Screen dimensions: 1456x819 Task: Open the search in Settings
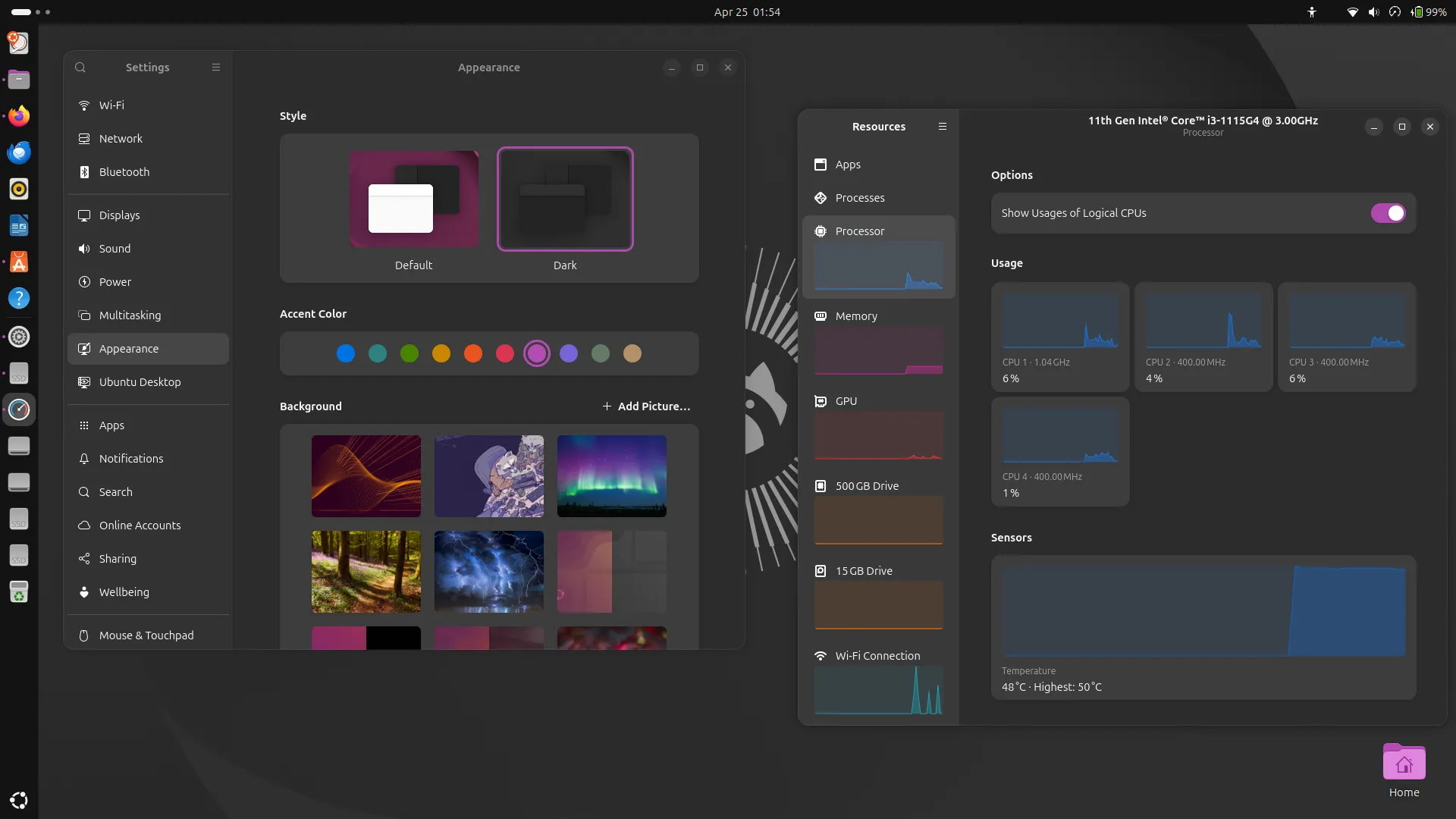click(80, 67)
